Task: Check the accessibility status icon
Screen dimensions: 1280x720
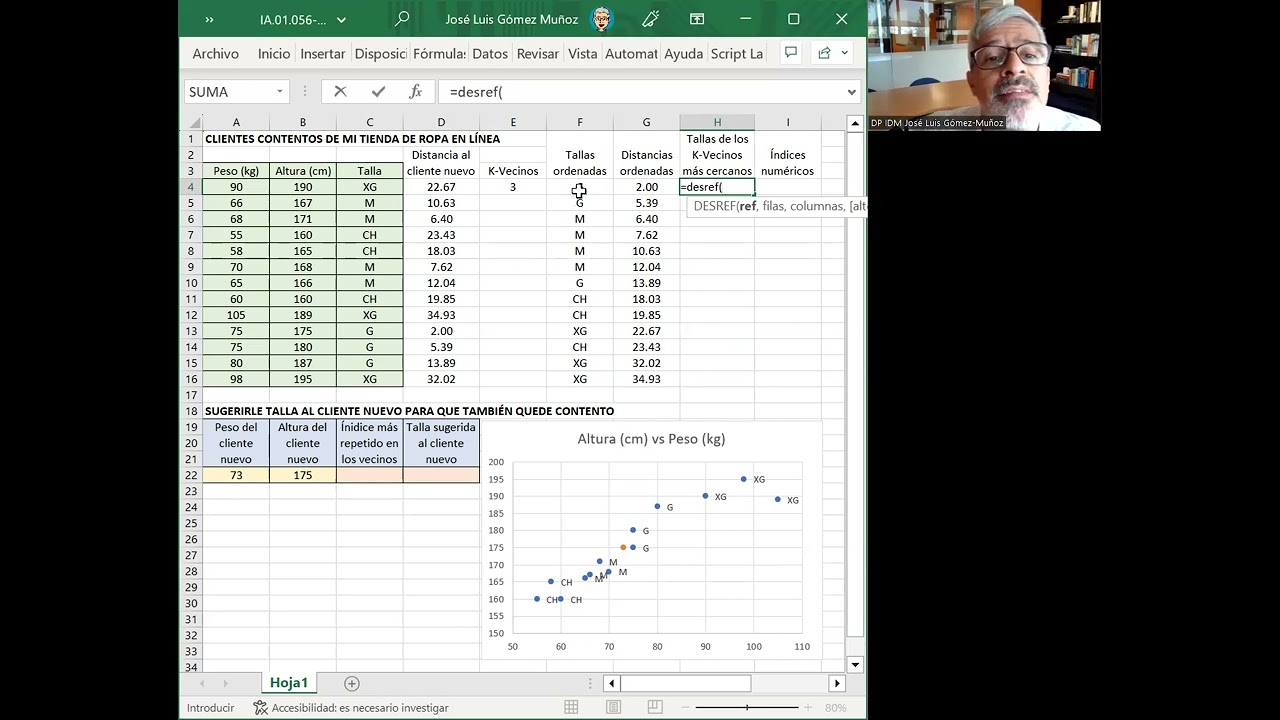Action: tap(261, 707)
